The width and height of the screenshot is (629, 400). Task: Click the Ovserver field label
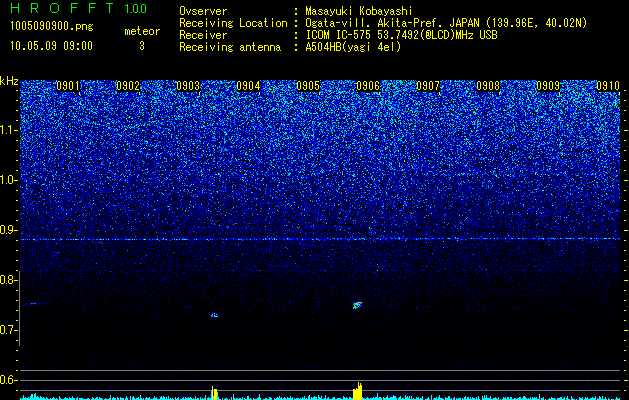pos(203,11)
